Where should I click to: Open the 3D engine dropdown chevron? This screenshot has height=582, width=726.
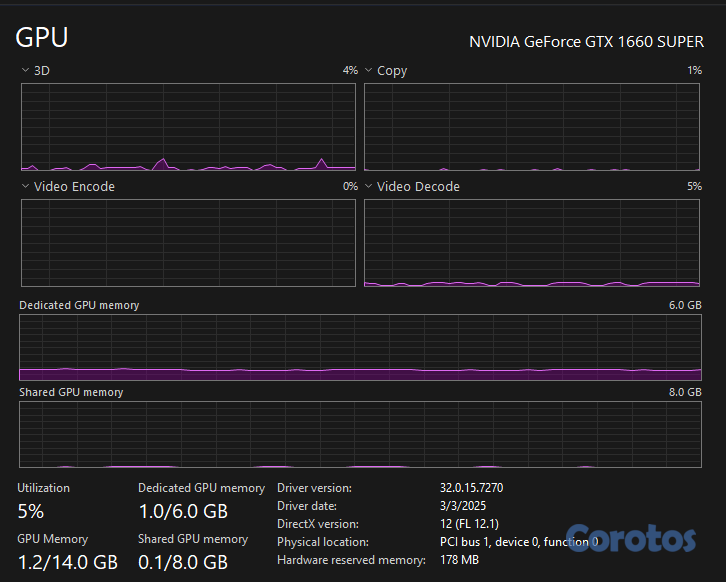25,71
